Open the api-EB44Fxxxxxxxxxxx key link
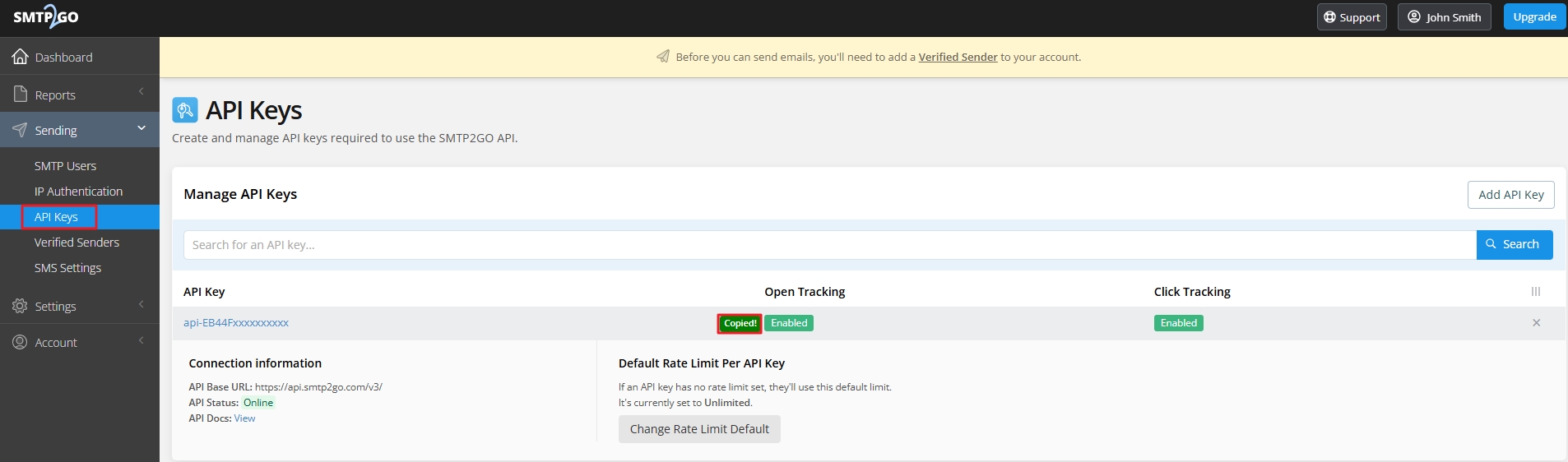 point(236,323)
